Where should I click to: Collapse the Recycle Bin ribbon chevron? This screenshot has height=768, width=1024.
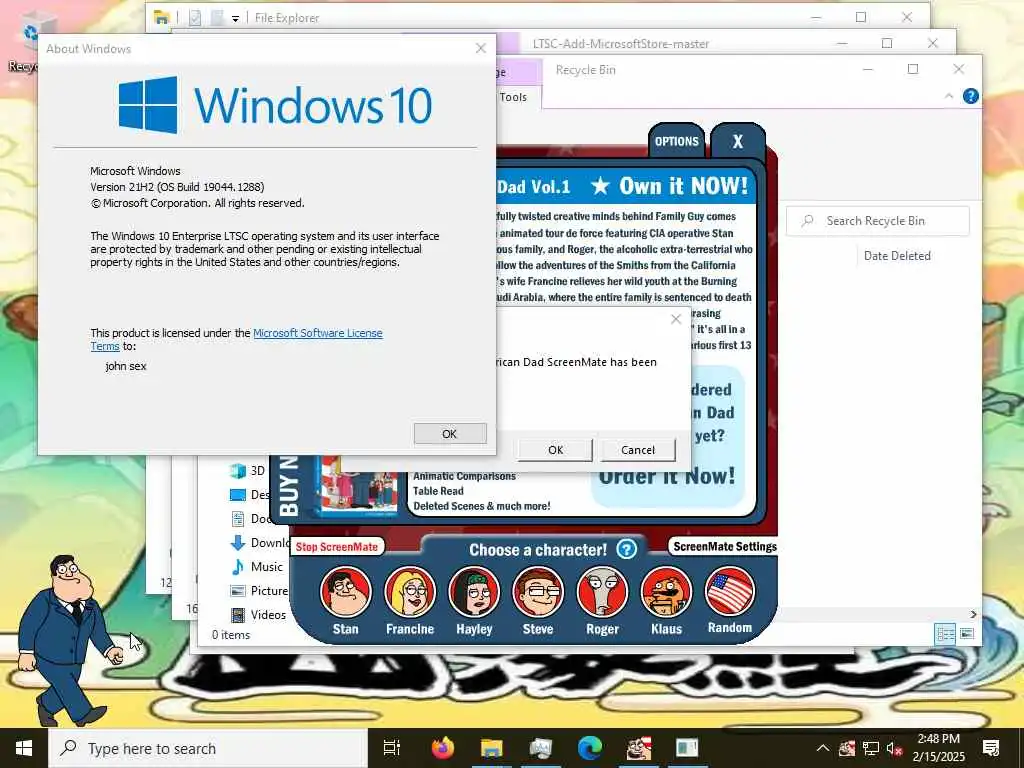948,96
